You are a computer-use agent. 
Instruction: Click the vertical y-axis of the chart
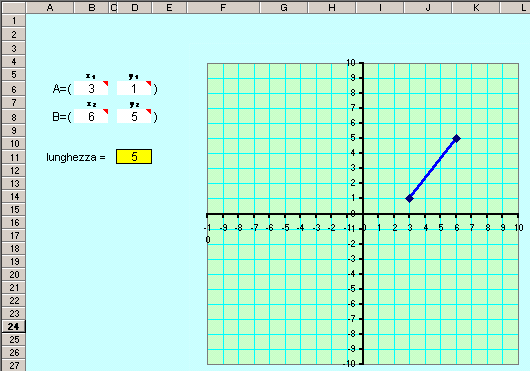coord(363,213)
